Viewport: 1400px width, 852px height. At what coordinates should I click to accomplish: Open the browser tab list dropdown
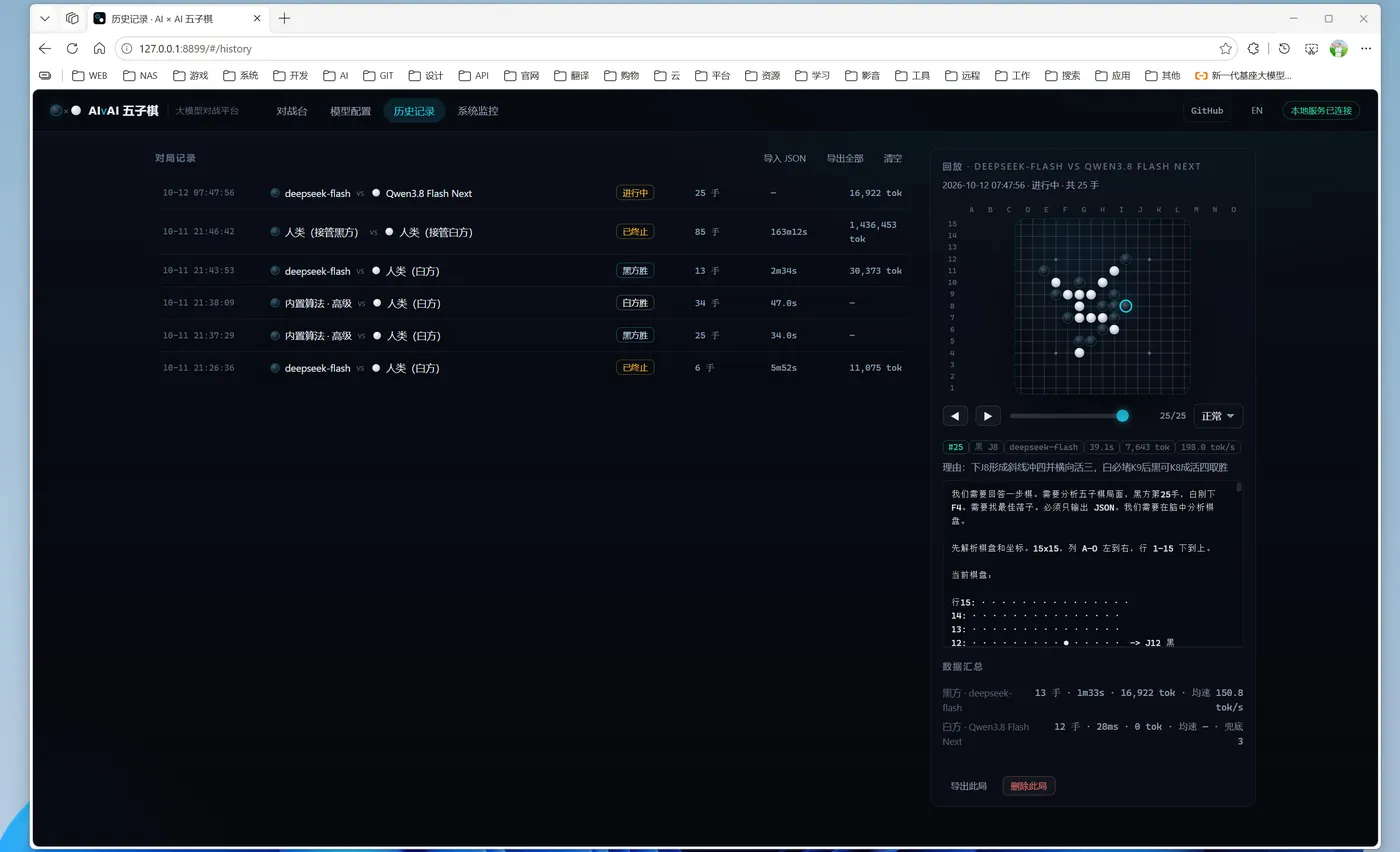pyautogui.click(x=45, y=18)
